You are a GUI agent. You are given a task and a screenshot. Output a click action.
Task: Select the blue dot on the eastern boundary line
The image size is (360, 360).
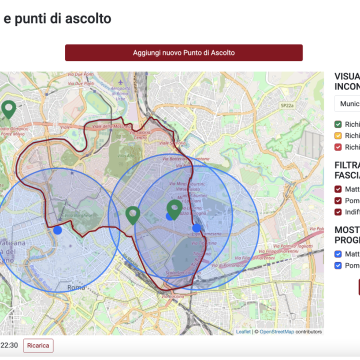coord(197,228)
